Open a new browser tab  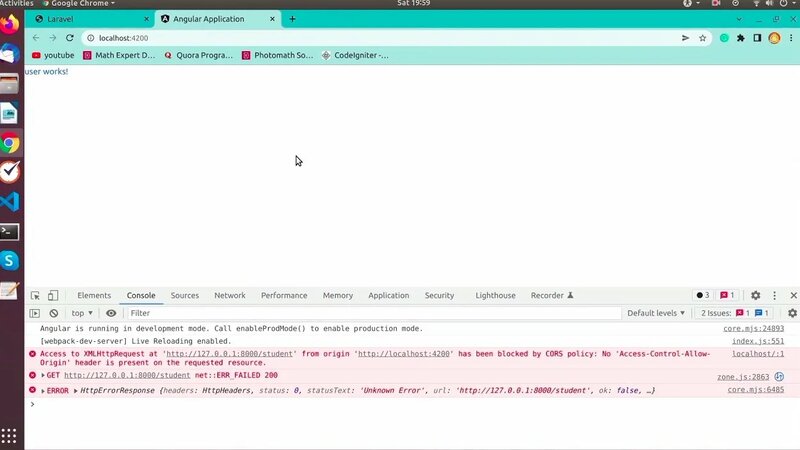pyautogui.click(x=292, y=19)
